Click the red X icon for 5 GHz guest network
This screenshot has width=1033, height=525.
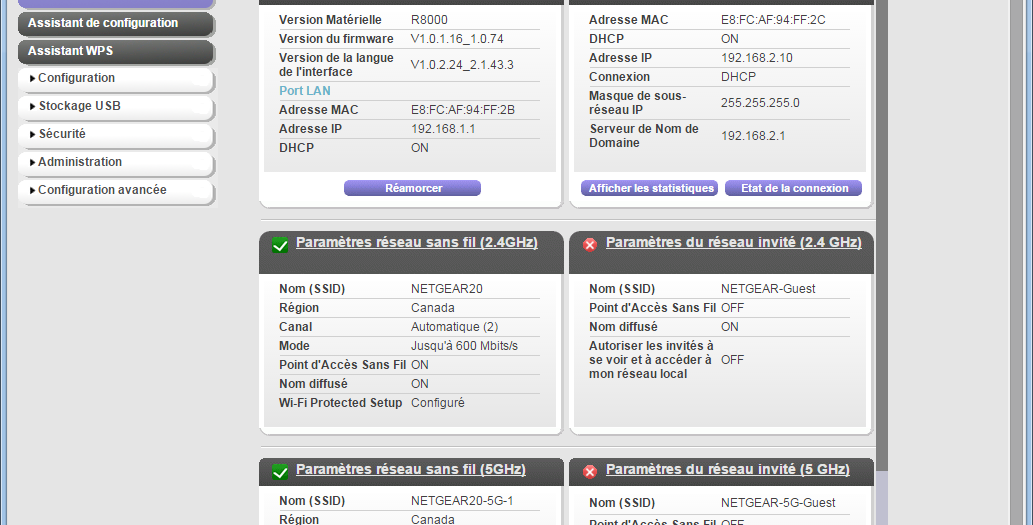click(590, 472)
